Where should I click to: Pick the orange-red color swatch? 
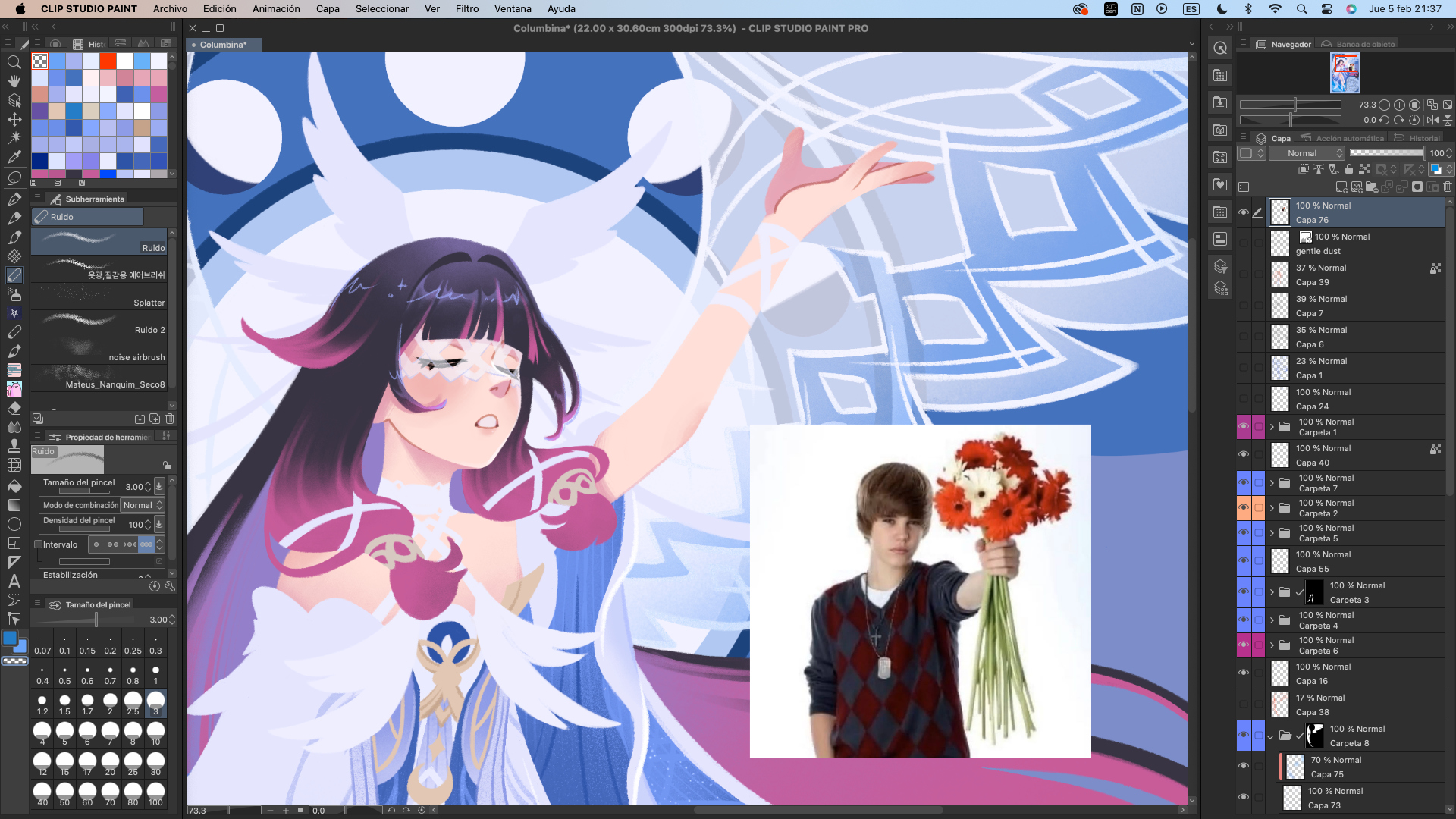[108, 61]
